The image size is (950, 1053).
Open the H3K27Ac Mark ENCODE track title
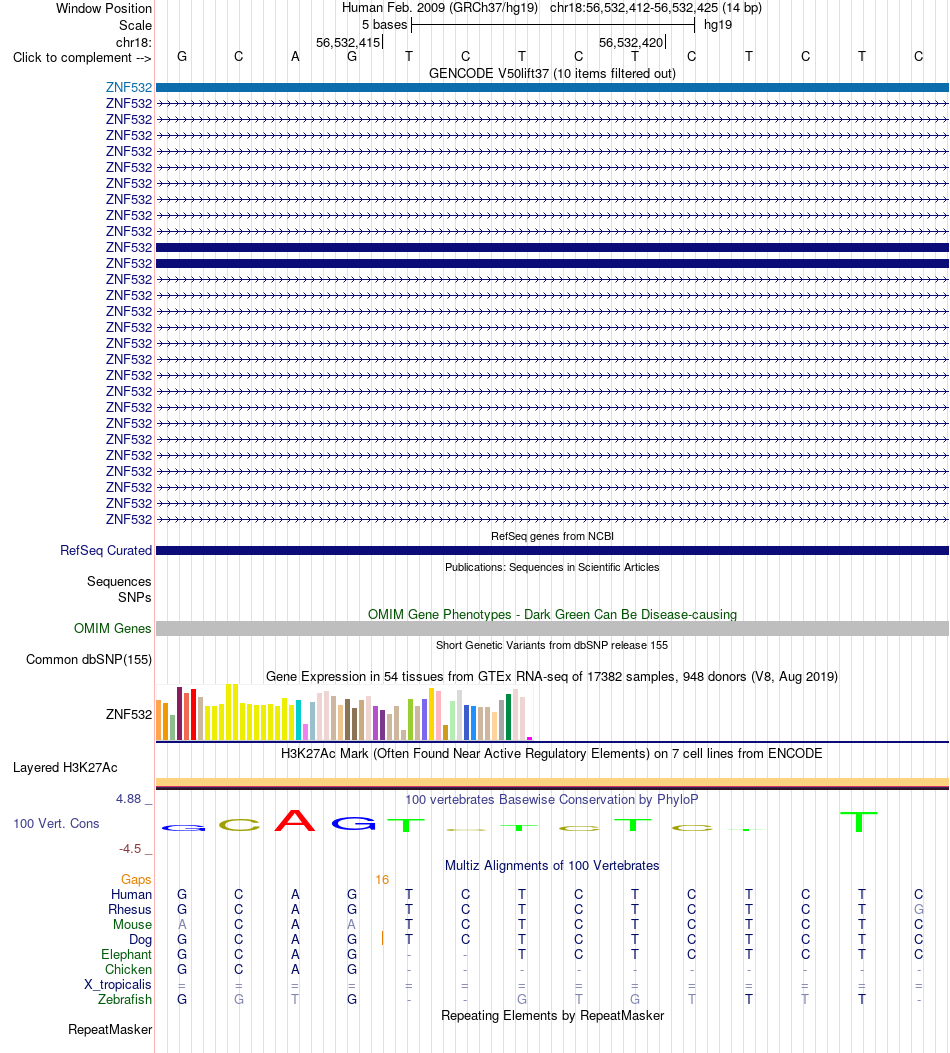click(x=552, y=753)
